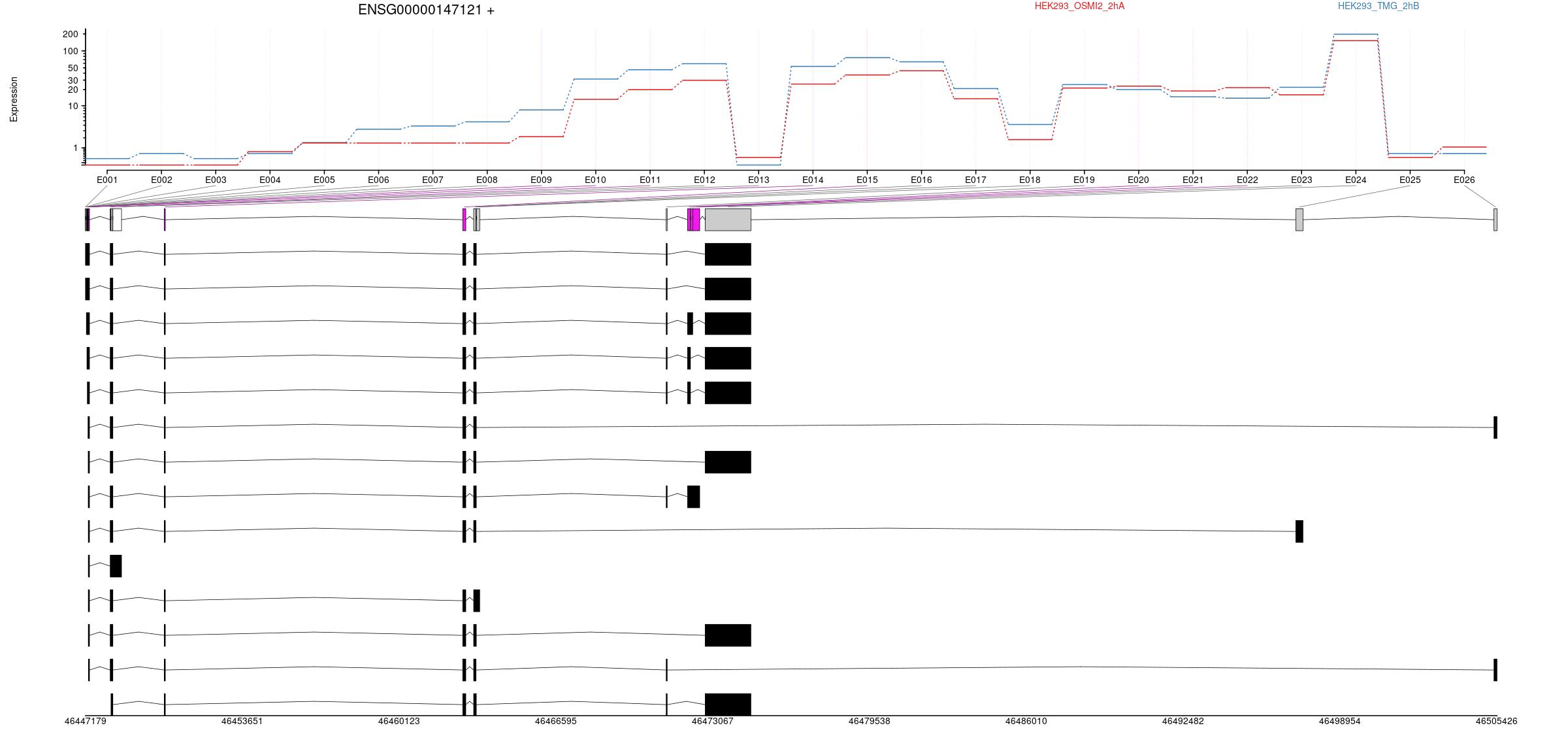Select the HEK293_TMG_2hB legend label
Image resolution: width=1568 pixels, height=732 pixels.
(1379, 6)
